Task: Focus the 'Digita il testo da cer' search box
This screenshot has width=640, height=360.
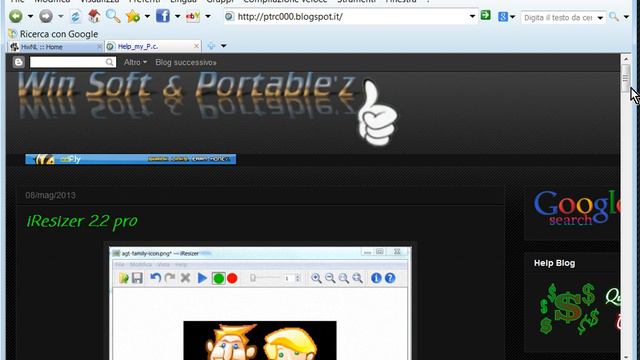Action: 558,18
